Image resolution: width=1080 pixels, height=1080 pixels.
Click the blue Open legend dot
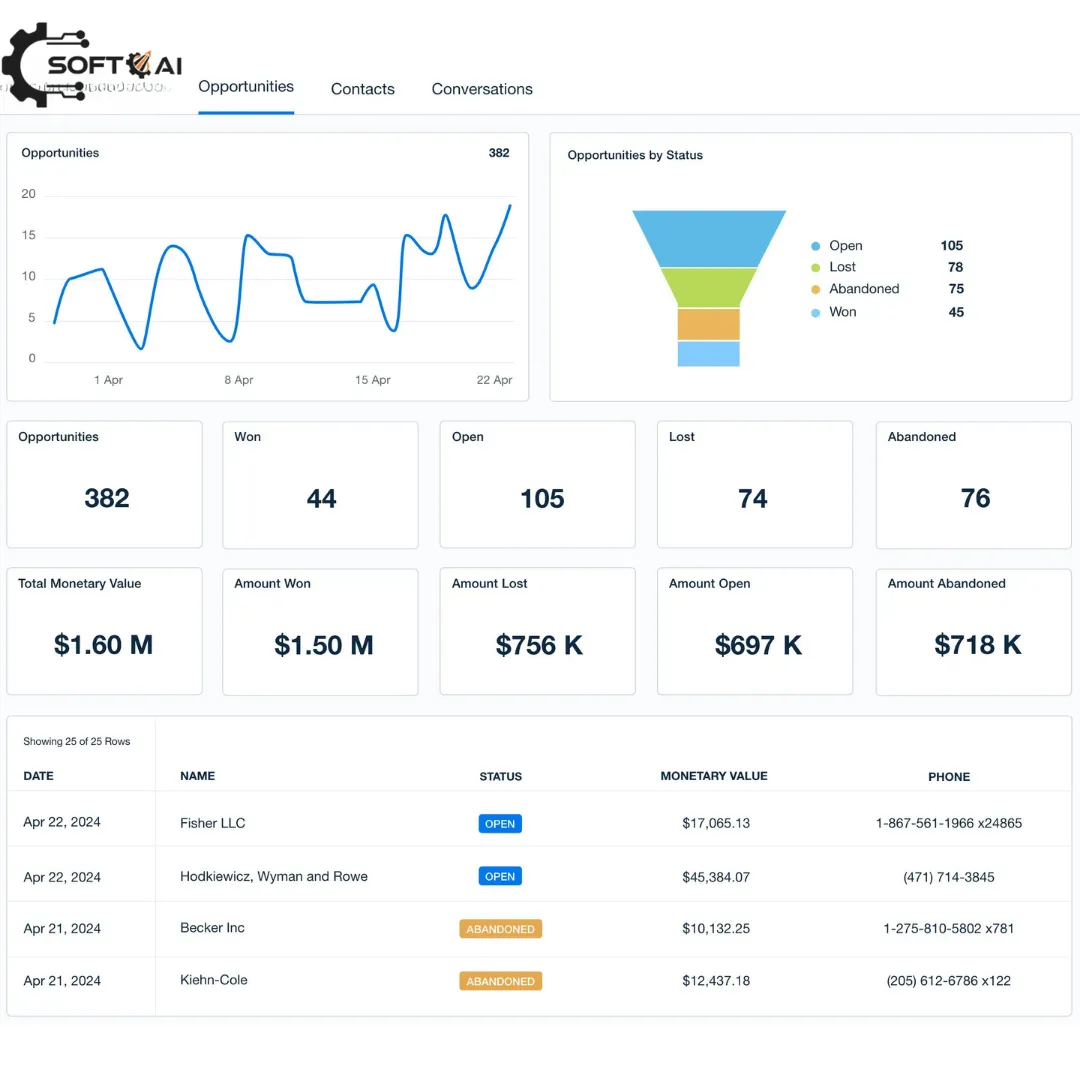(x=816, y=246)
